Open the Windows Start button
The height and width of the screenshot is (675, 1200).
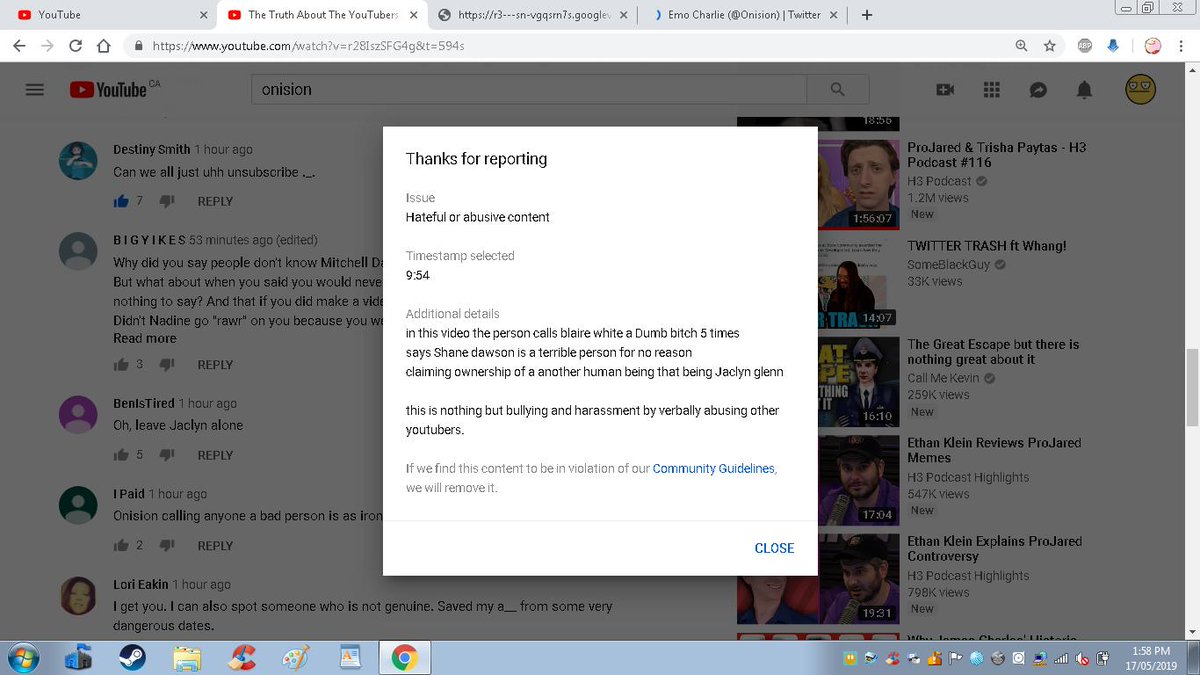point(22,657)
